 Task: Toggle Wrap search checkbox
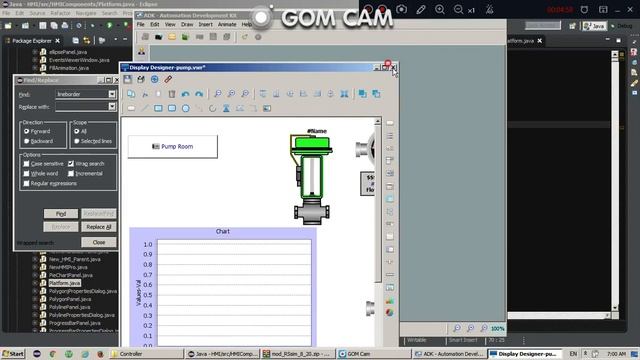[71, 164]
